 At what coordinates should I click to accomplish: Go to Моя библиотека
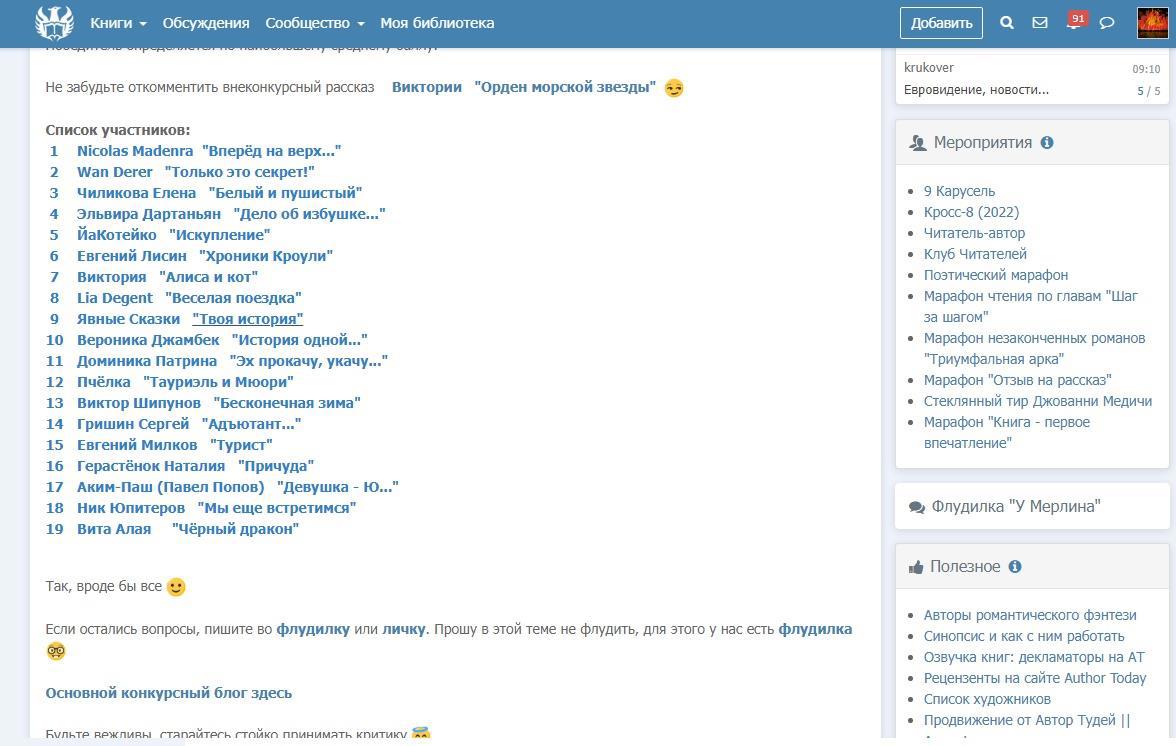tap(437, 23)
